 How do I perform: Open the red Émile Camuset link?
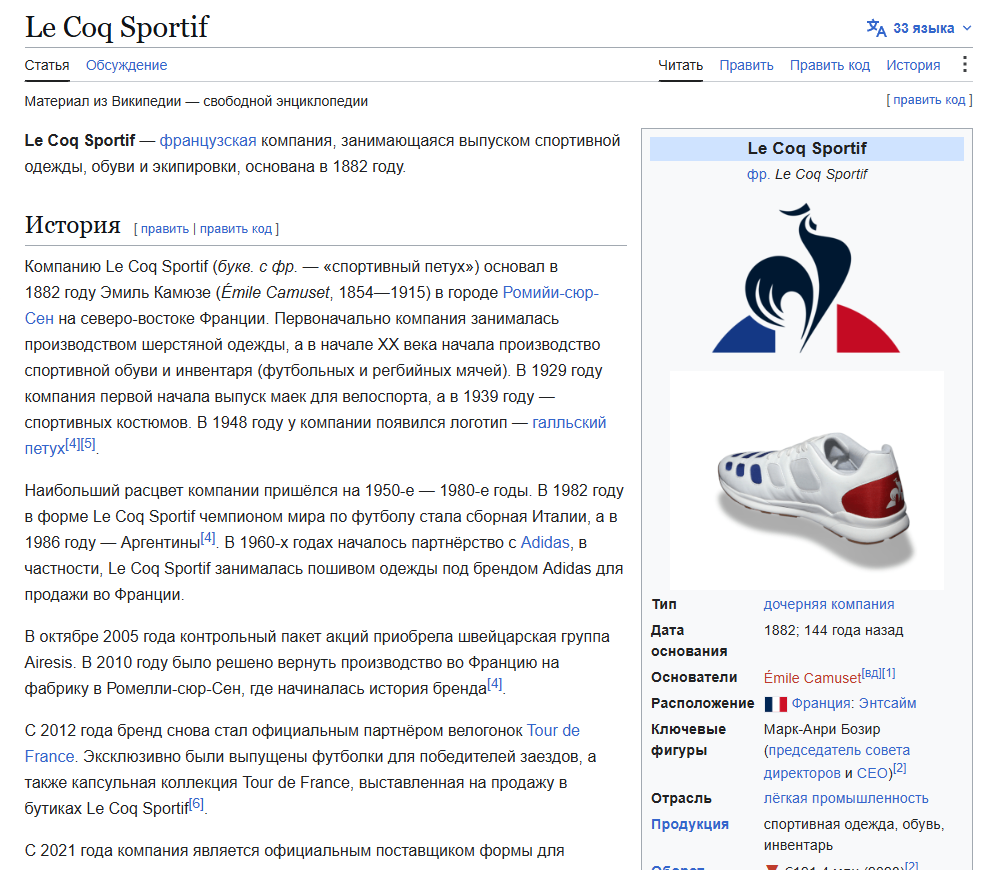812,678
